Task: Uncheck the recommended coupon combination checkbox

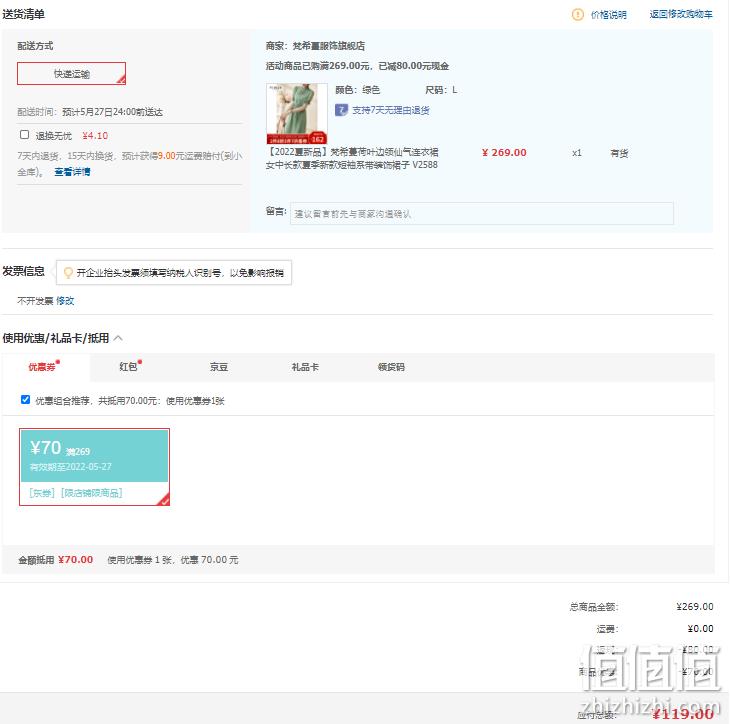Action: tap(26, 399)
